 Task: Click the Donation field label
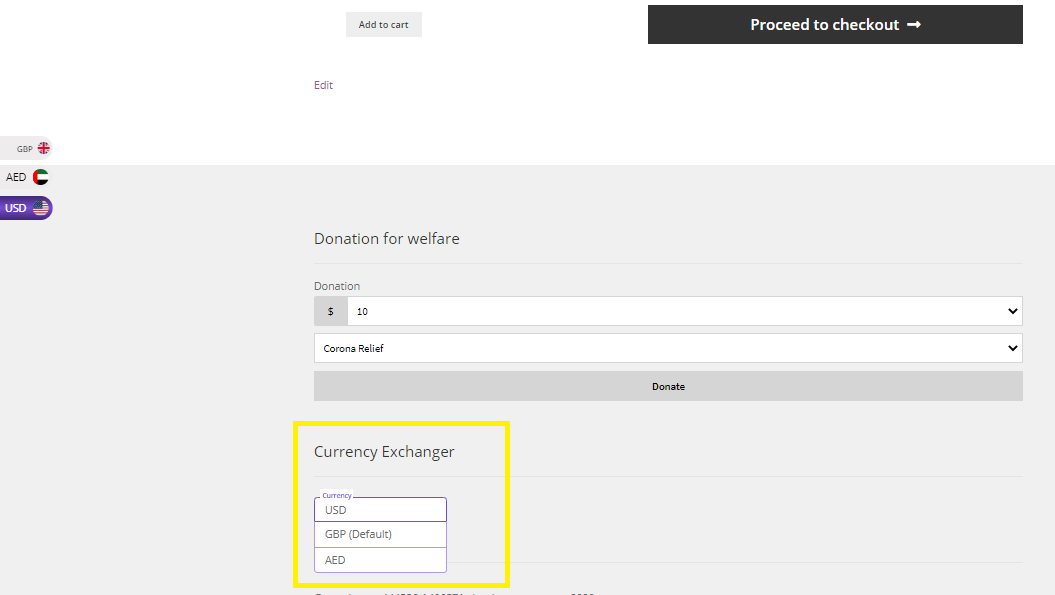click(337, 286)
